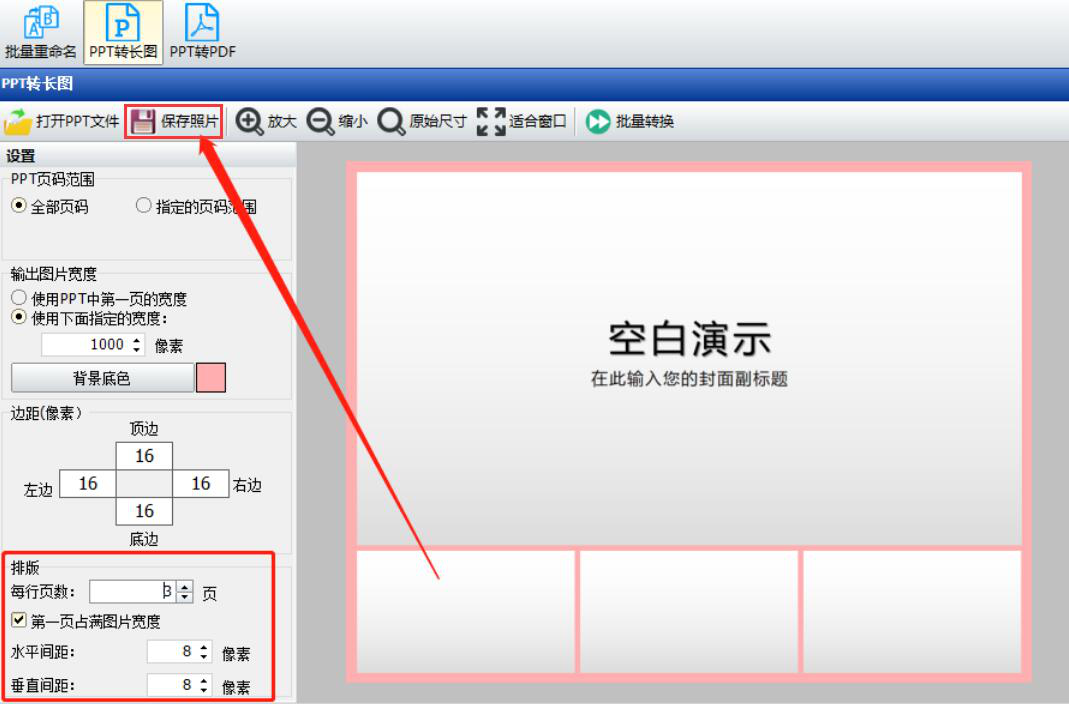The width and height of the screenshot is (1069, 704).
Task: Edit the 底边 bottom margin field
Action: click(x=144, y=511)
